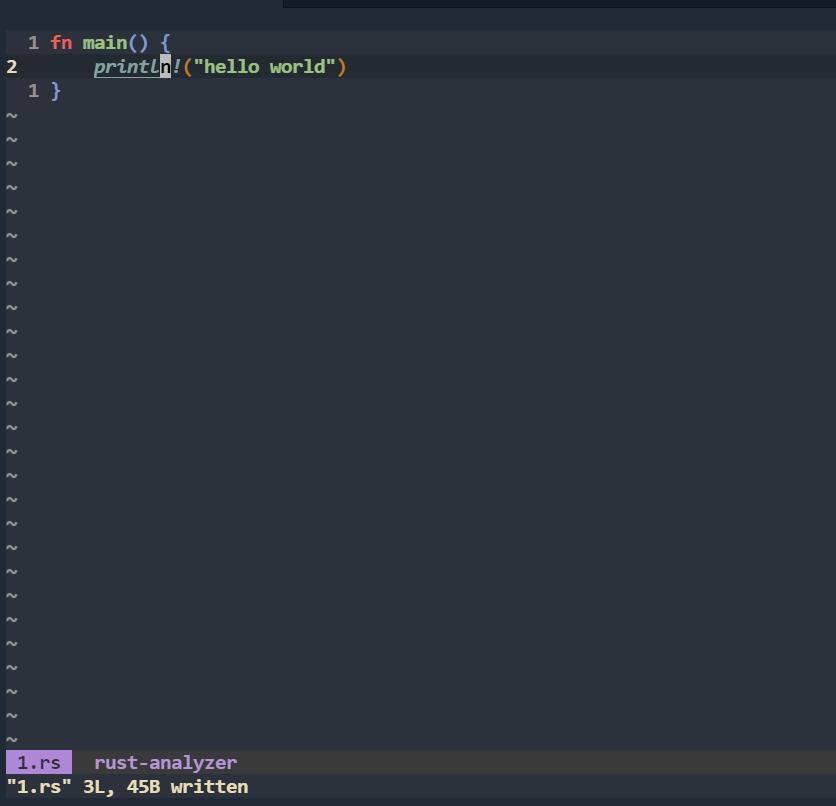Click the last tilde above the statusline

point(11,738)
